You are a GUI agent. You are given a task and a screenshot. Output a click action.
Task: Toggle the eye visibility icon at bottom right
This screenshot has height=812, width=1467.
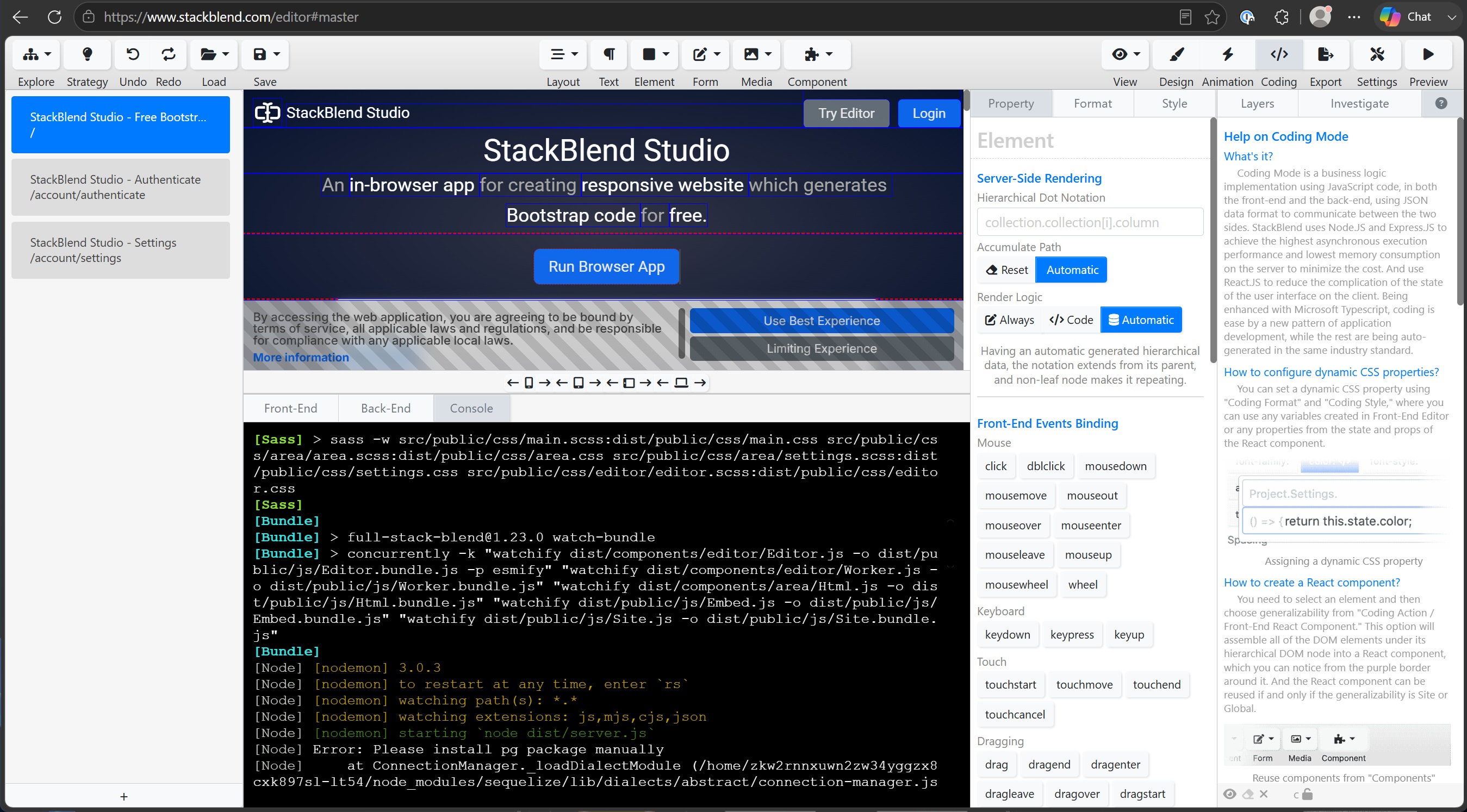[1229, 794]
